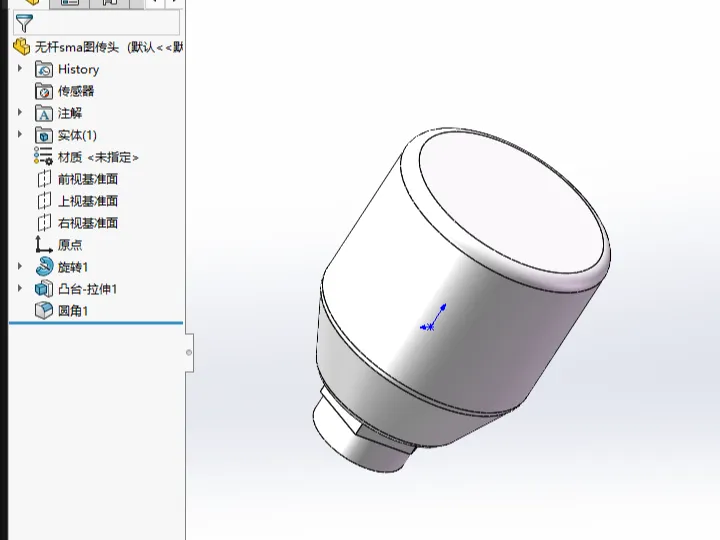Select the 实体(1) label
This screenshot has height=540, width=720.
click(77, 135)
